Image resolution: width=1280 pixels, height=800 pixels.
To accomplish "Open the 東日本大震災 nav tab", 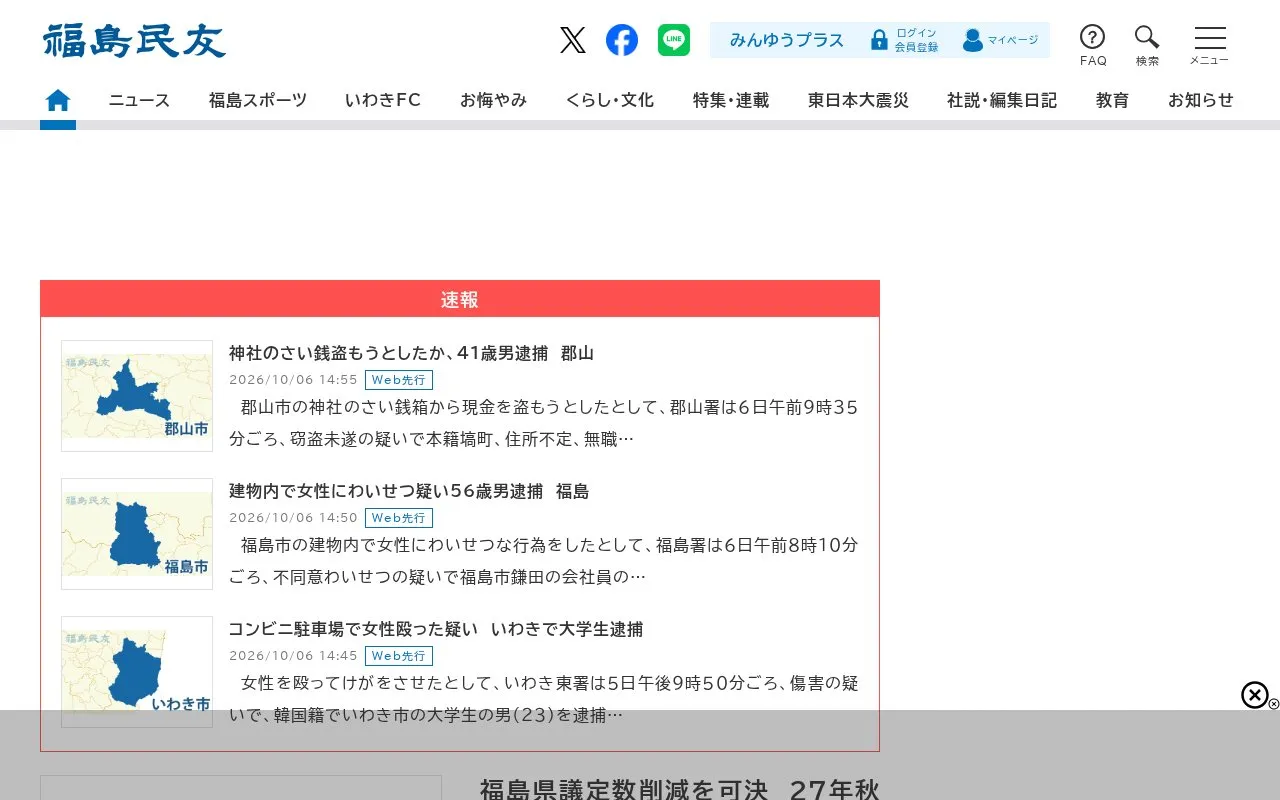I will 858,100.
